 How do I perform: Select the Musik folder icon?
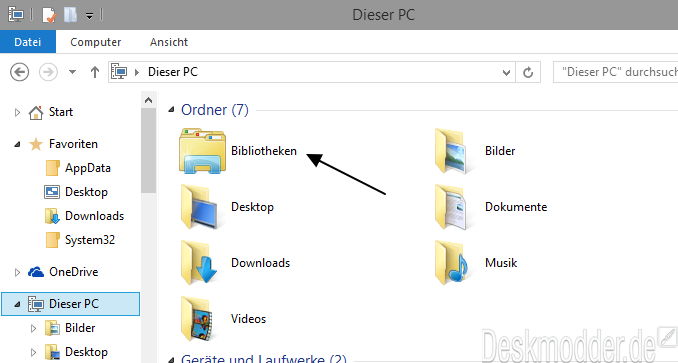pos(451,263)
